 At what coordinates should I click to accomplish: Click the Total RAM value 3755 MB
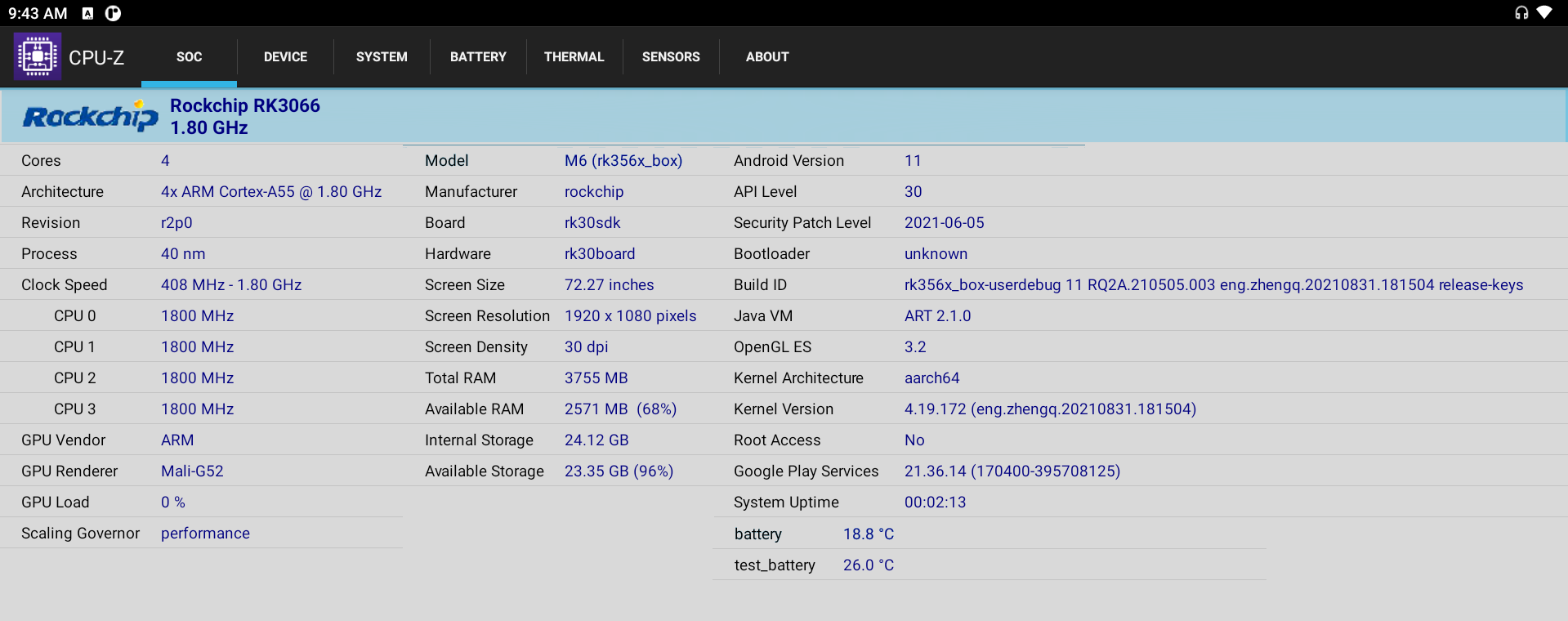tap(596, 378)
